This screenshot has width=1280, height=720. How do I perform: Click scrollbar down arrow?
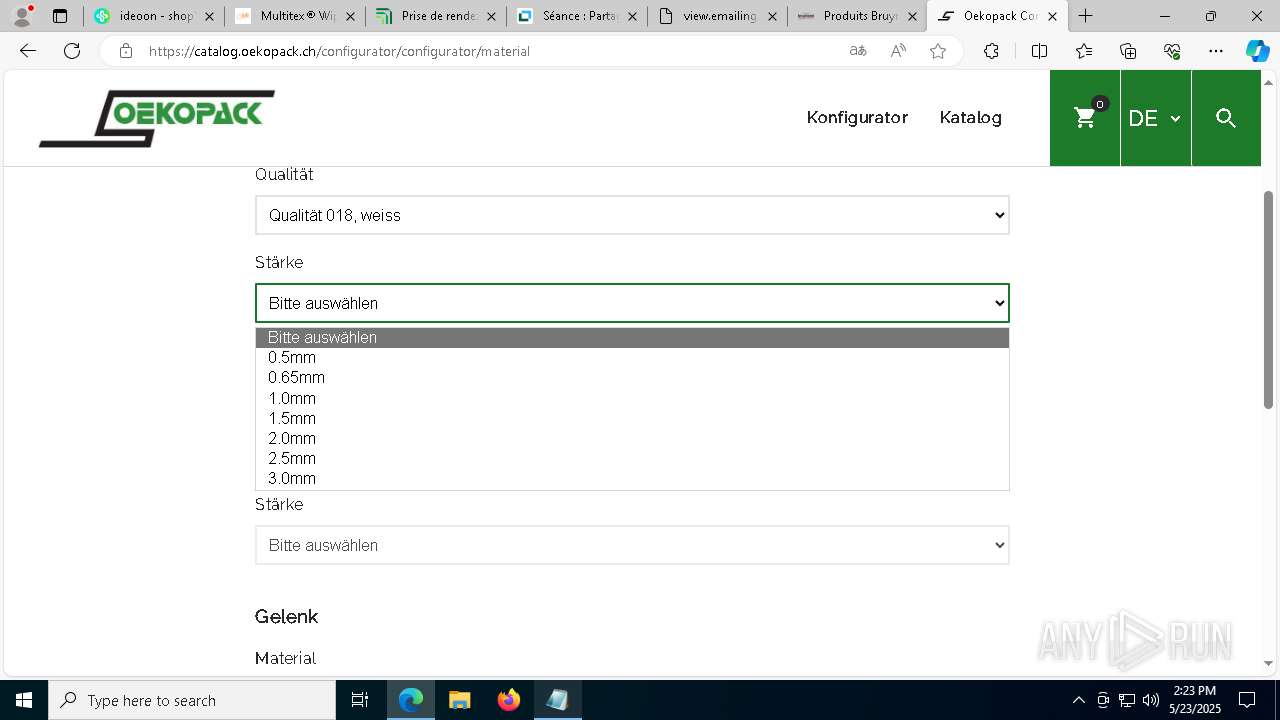(x=1268, y=663)
